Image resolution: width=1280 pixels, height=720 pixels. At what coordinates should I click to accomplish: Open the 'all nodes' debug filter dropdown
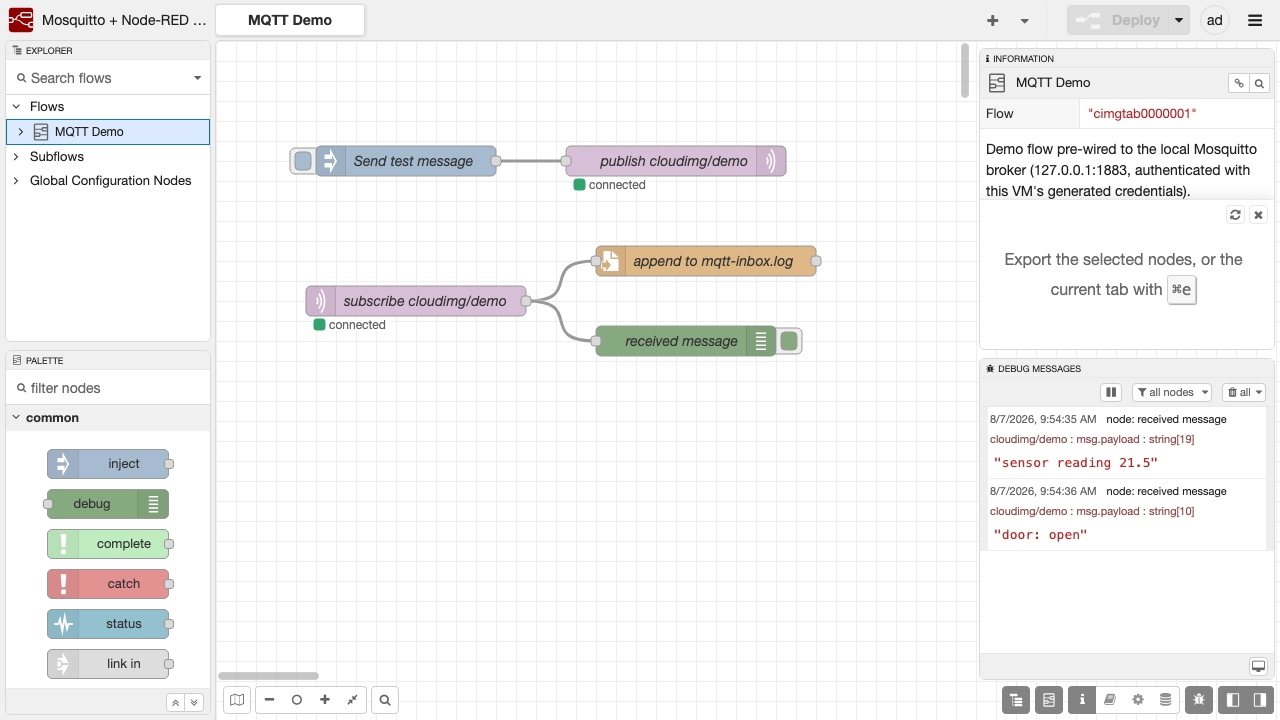coord(1172,392)
